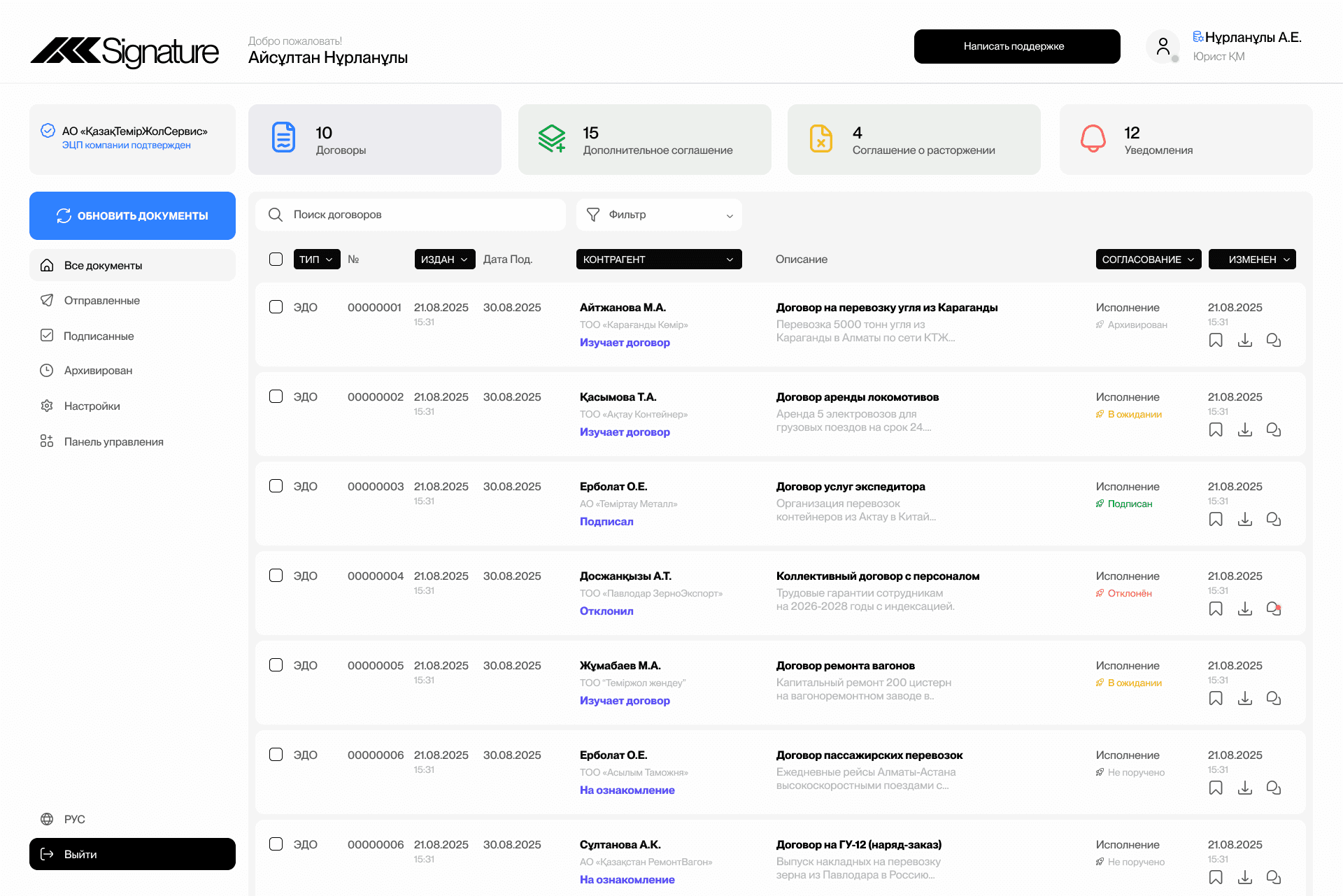Click the Соглашение о расторжении icon

pos(822,138)
